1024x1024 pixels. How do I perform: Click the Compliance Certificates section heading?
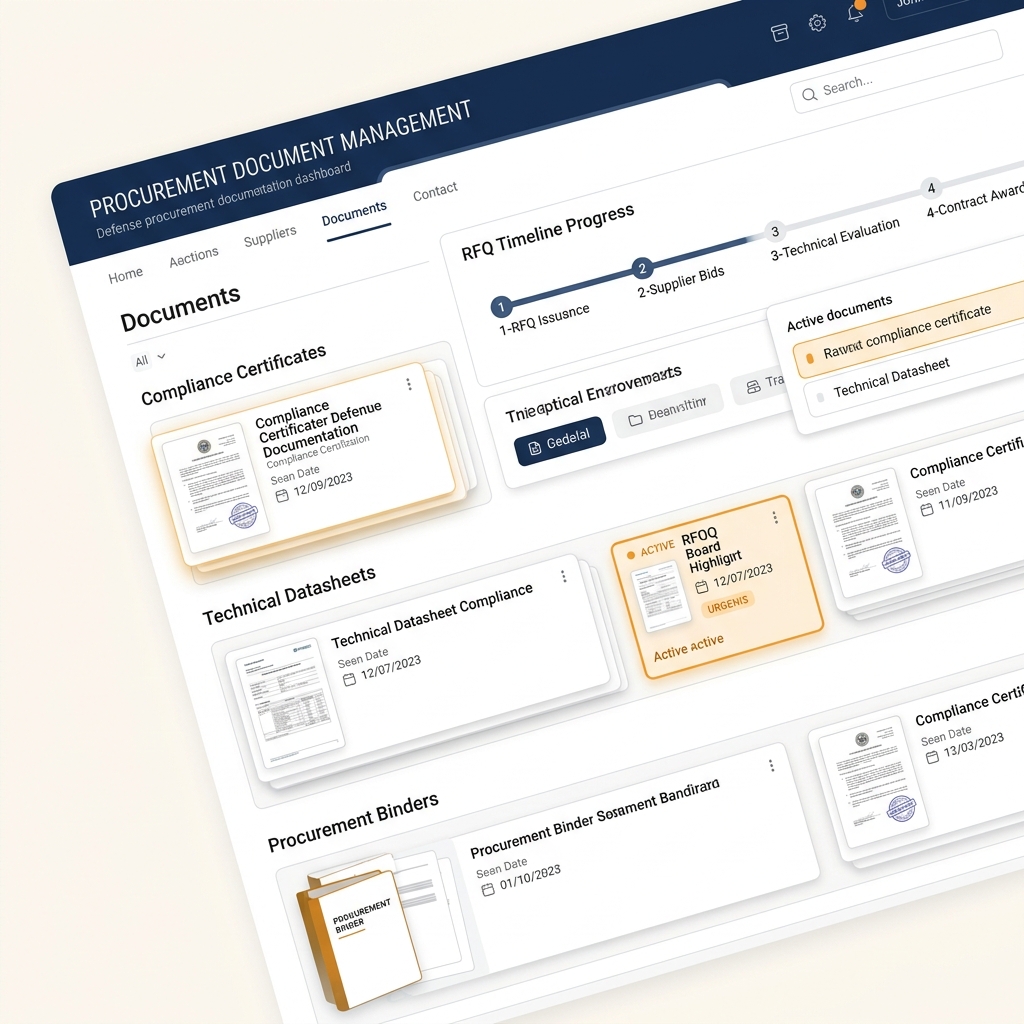233,374
